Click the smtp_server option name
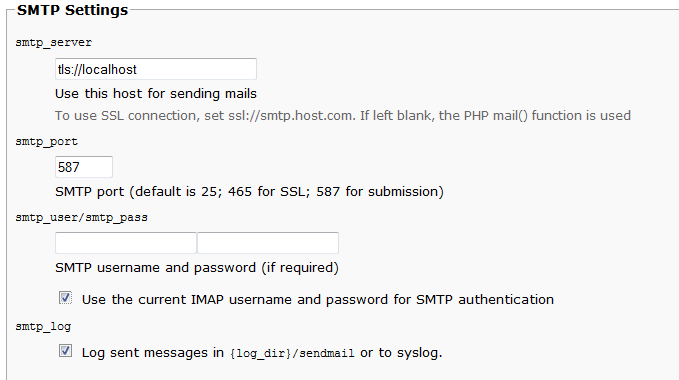This screenshot has height=380, width=679. (54, 42)
